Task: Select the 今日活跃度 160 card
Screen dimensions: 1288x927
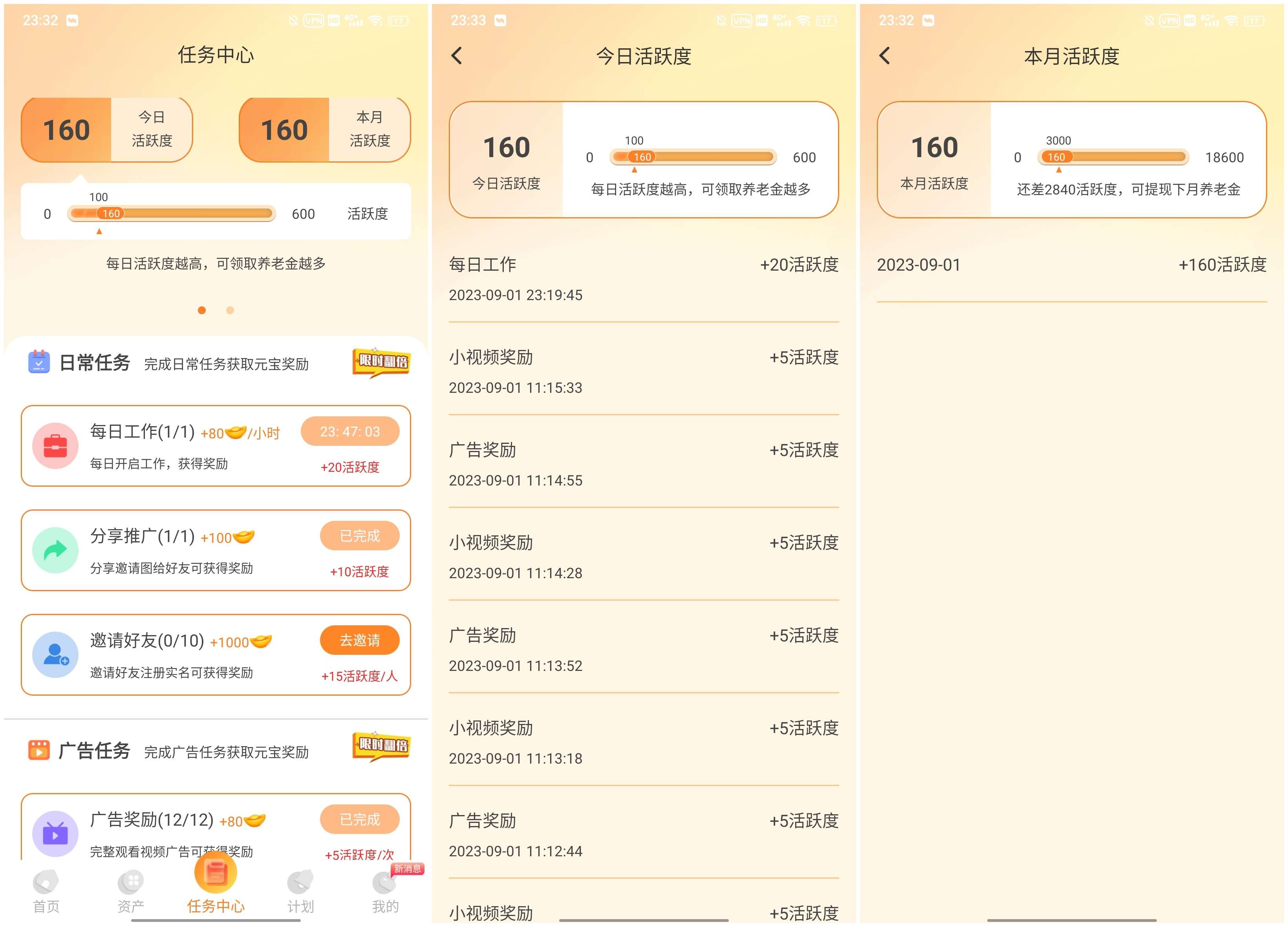Action: coord(107,130)
